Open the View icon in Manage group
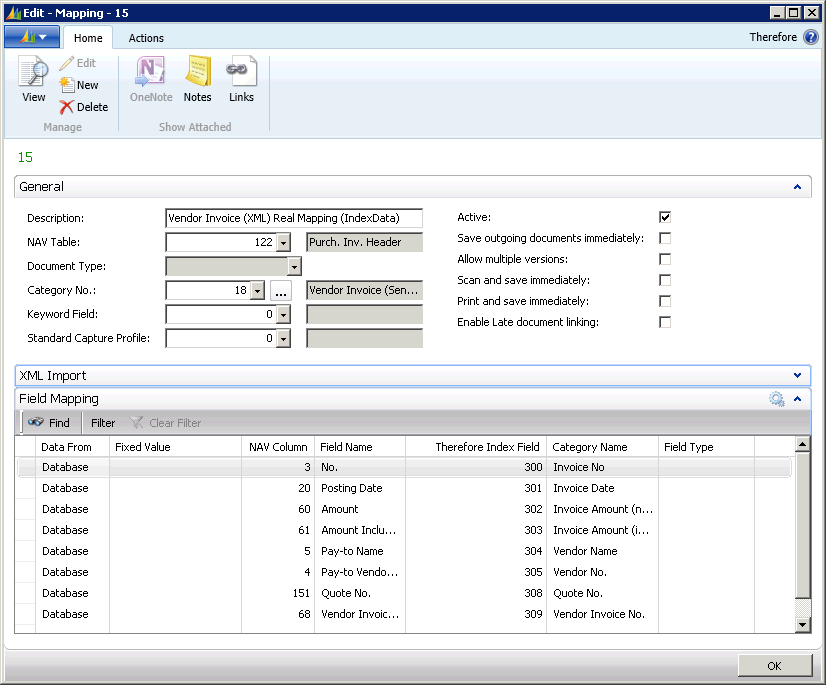The image size is (826, 685). [33, 80]
